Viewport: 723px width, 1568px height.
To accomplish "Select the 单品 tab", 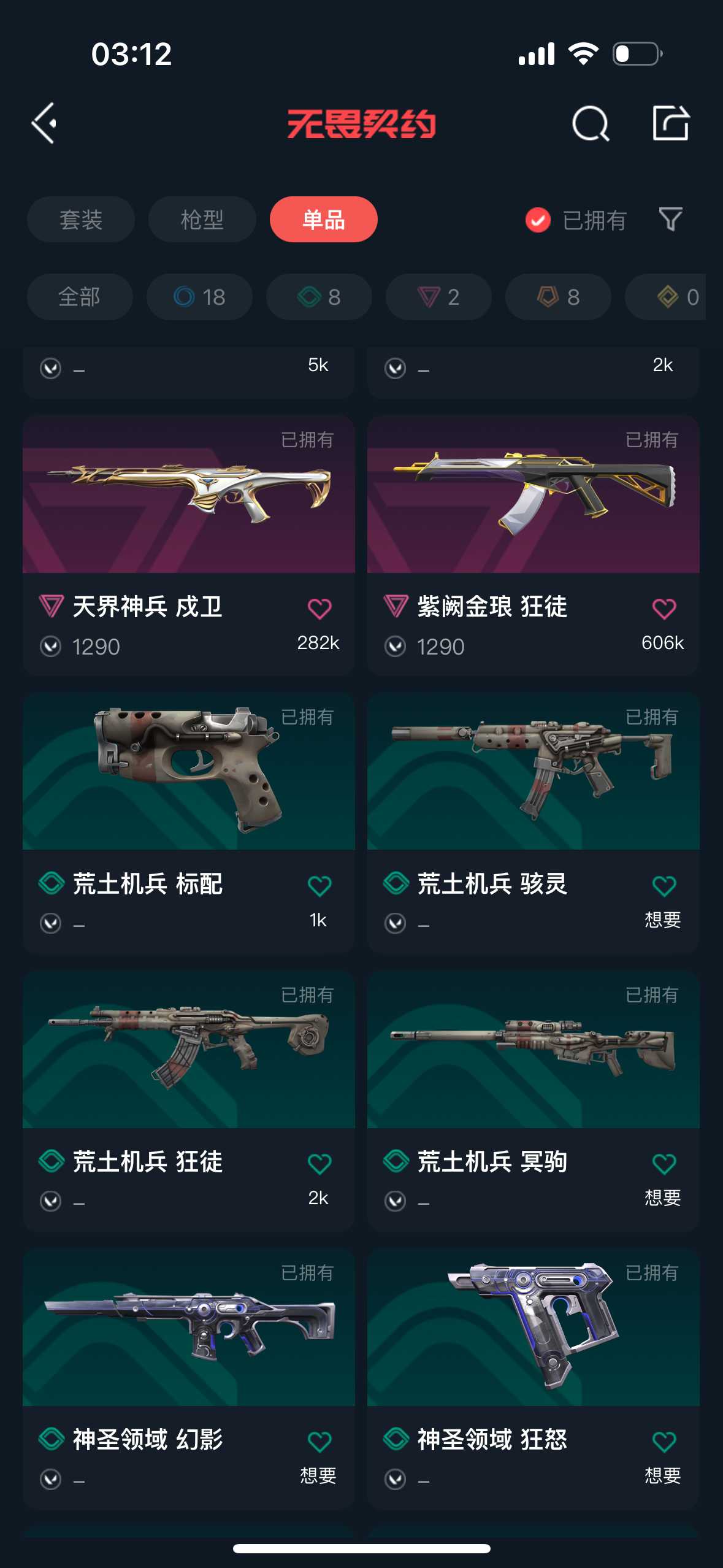I will pos(324,219).
